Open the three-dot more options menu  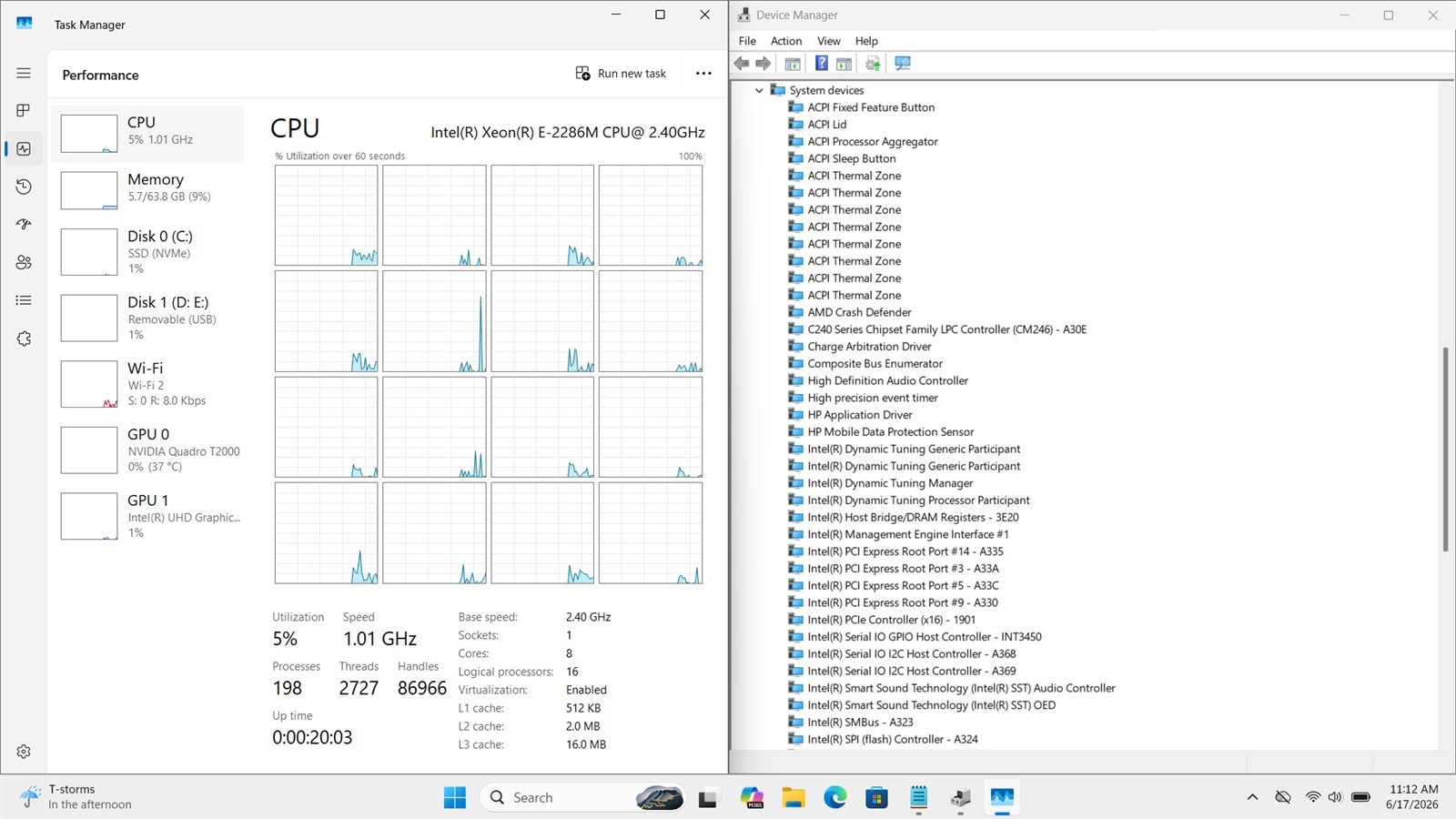[703, 74]
